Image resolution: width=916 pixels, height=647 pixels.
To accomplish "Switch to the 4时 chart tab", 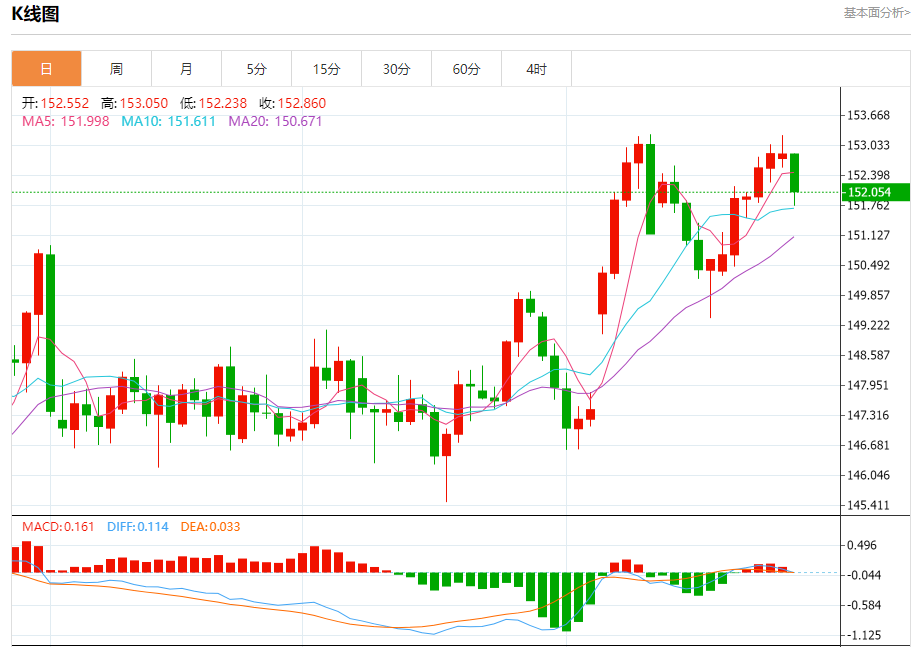I will (536, 69).
